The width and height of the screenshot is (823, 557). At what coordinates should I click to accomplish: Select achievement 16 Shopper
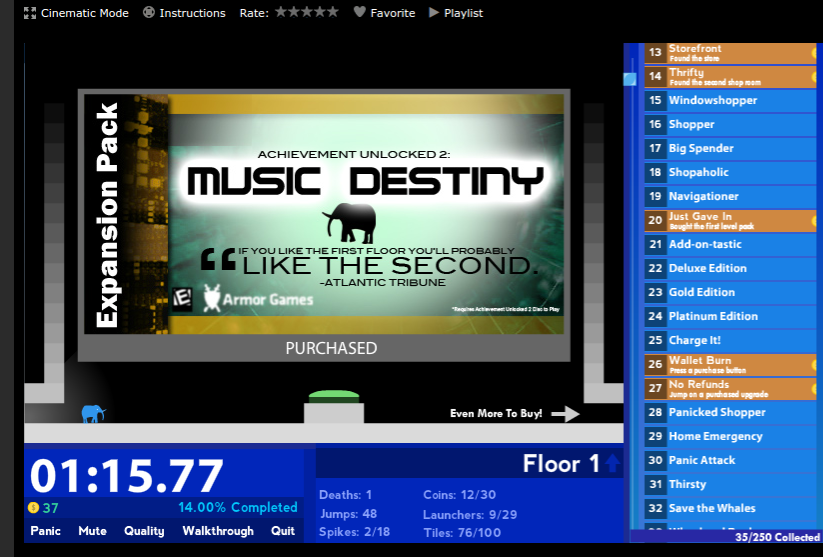coord(730,124)
